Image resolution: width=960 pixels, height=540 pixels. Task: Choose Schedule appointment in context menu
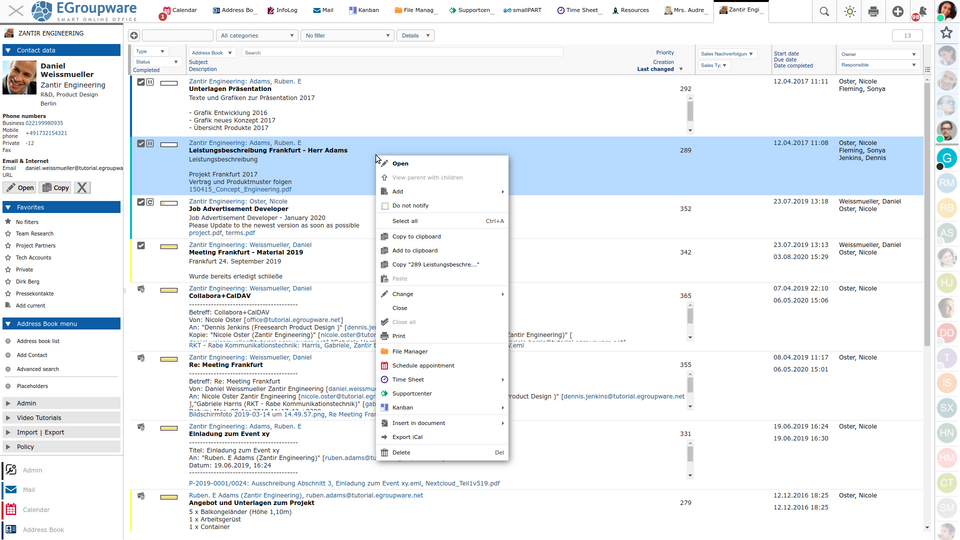click(x=442, y=366)
